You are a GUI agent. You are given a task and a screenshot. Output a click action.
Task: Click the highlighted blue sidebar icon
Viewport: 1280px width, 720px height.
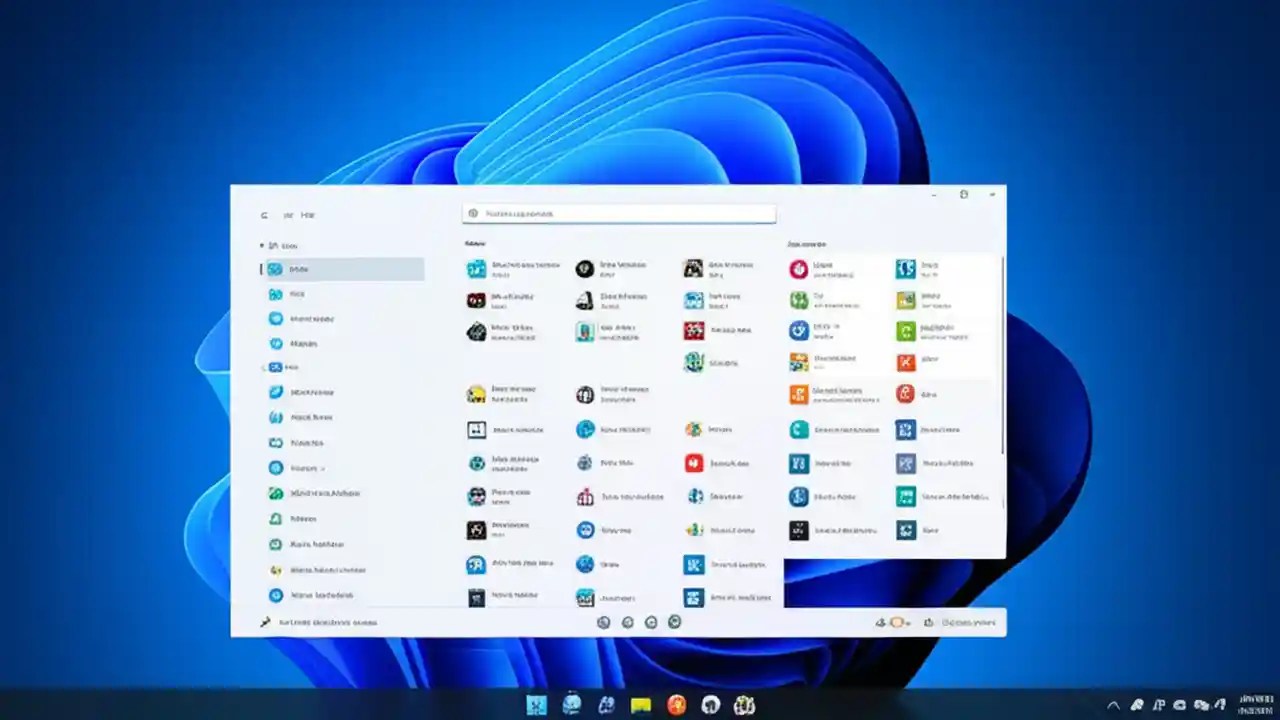(275, 268)
